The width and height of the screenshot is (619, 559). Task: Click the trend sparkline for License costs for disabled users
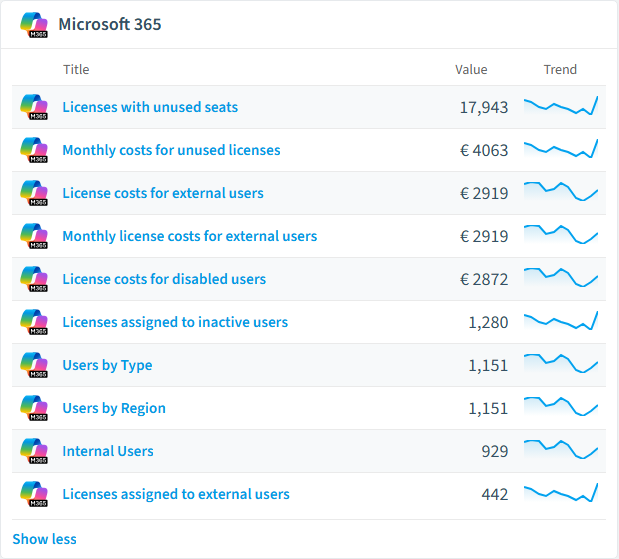pos(561,278)
